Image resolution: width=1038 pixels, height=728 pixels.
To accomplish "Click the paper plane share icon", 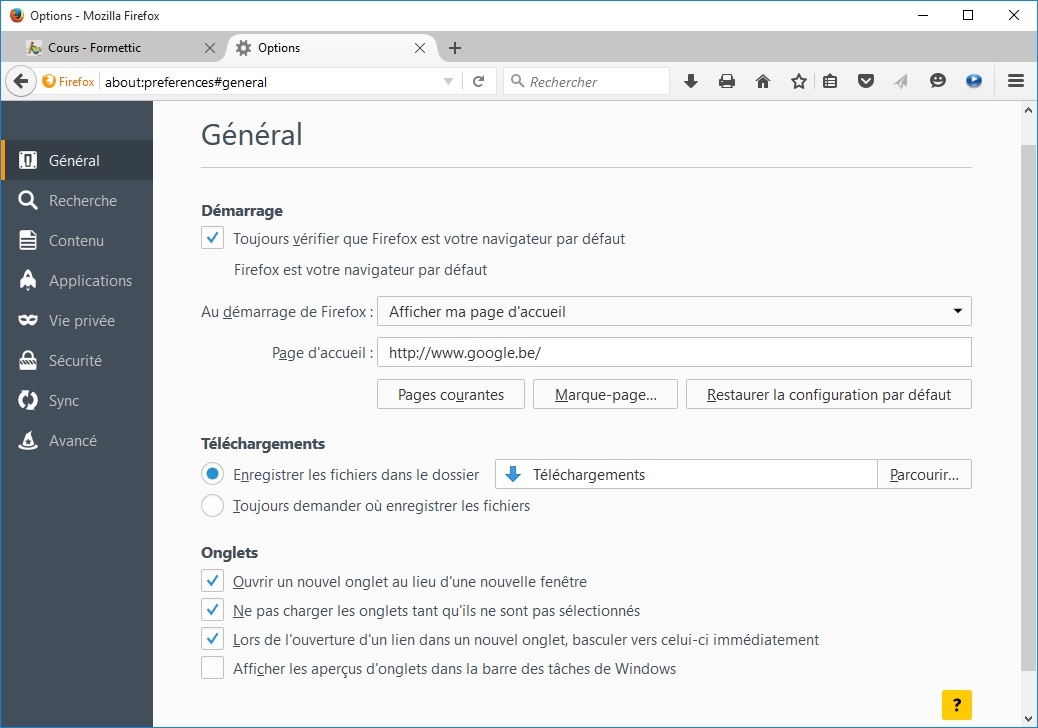I will click(x=901, y=81).
